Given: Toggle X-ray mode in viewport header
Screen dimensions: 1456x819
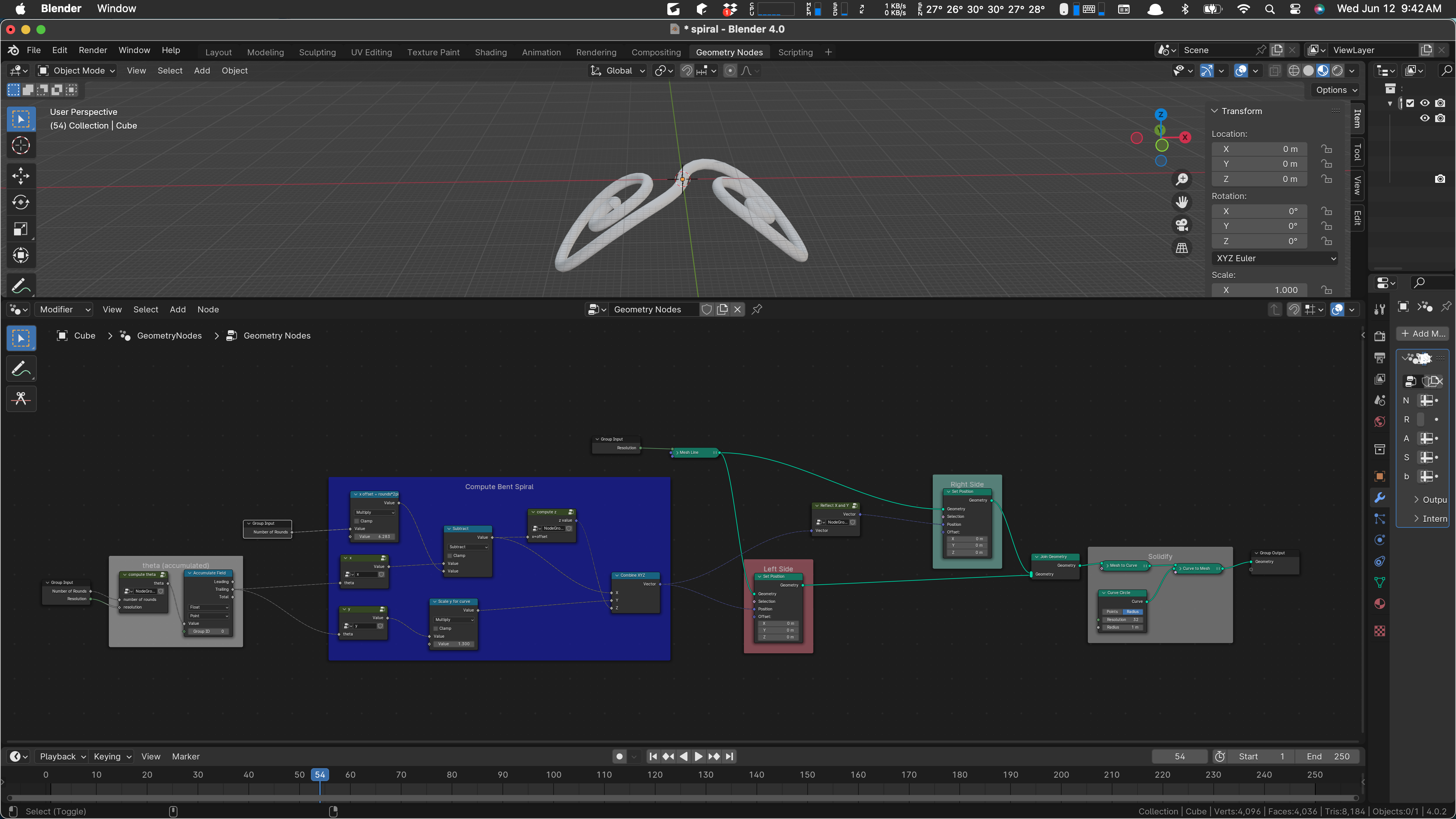Looking at the screenshot, I should 1274,71.
